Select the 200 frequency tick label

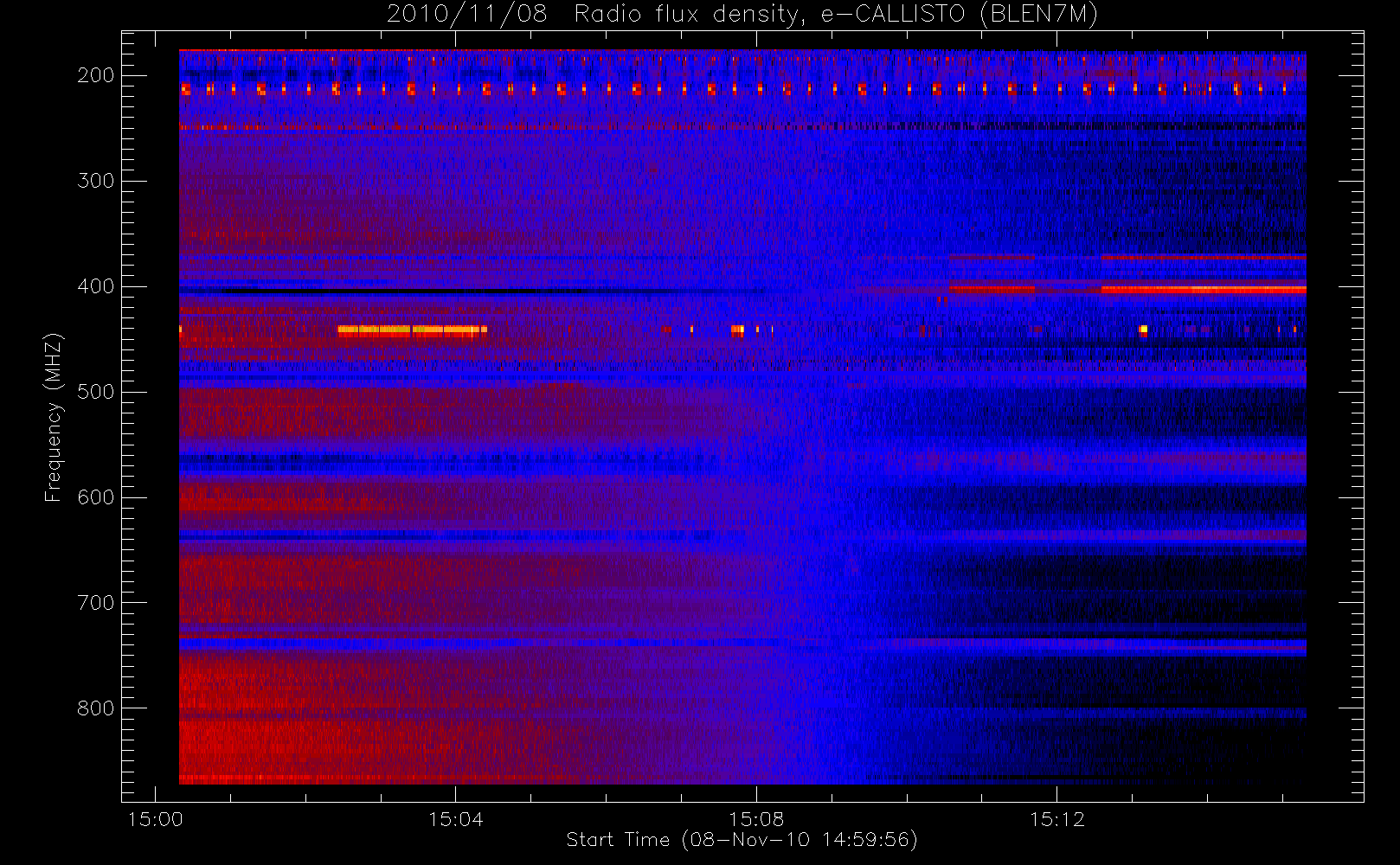click(95, 75)
